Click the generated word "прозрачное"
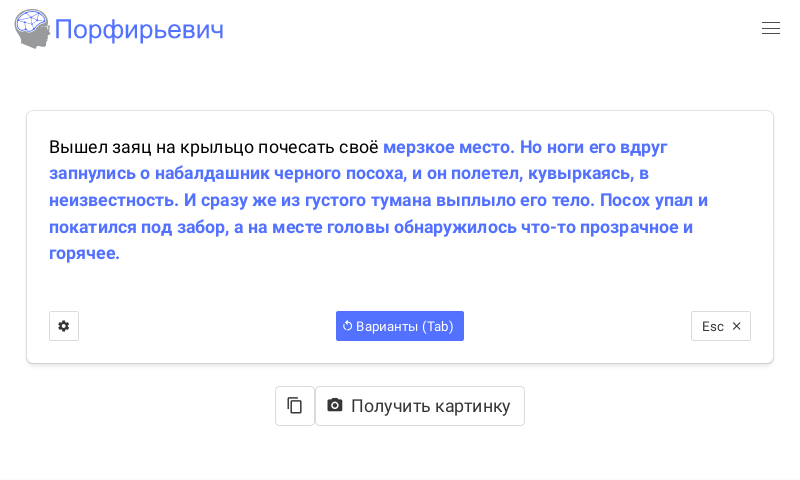Viewport: 800px width, 480px height. point(631,227)
